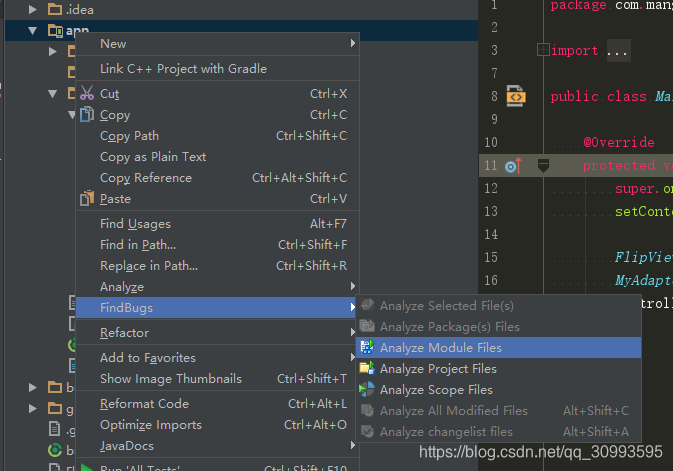Open the New submenu arrow

[352, 43]
